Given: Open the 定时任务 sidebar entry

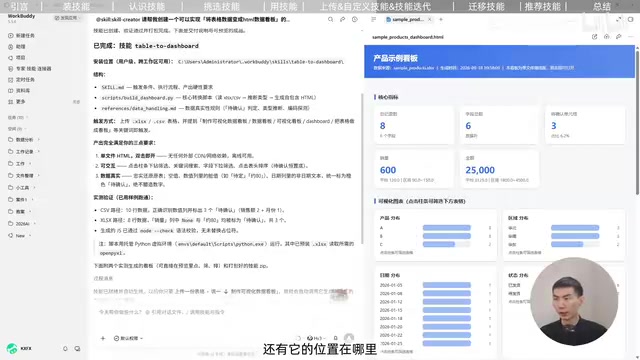Looking at the screenshot, I should pos(21,80).
